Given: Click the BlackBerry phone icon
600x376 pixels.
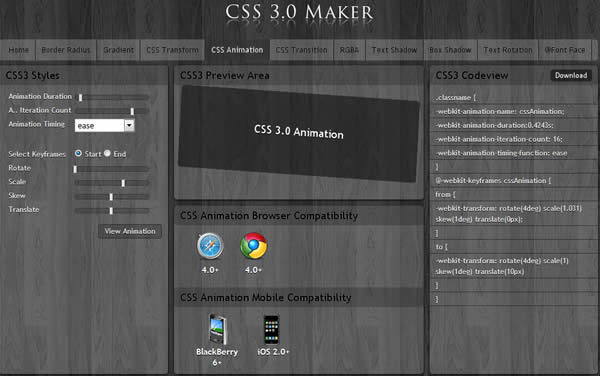Looking at the screenshot, I should [217, 329].
